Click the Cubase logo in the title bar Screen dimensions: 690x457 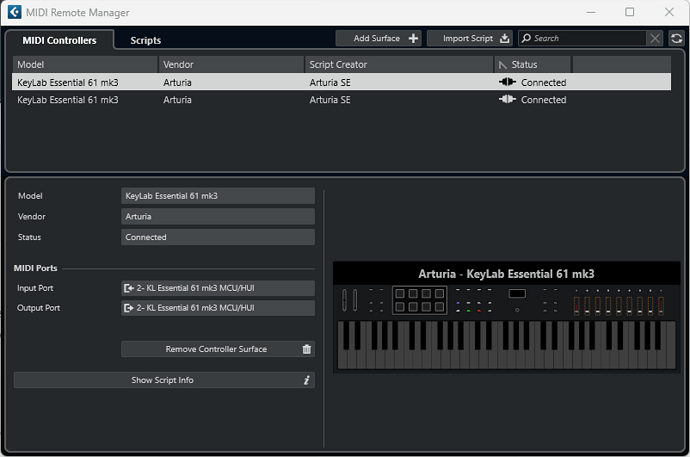click(x=14, y=12)
